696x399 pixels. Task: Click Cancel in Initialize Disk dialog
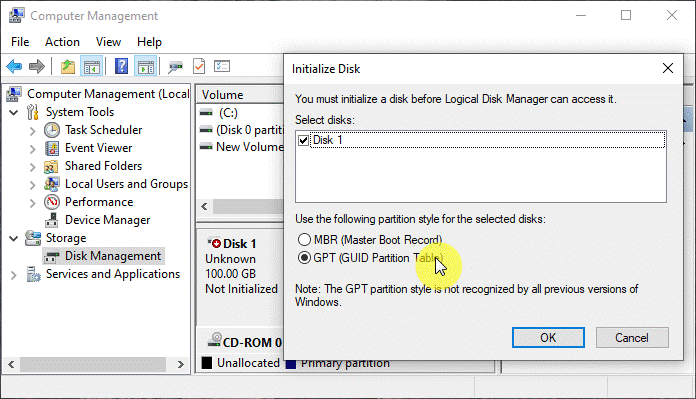pyautogui.click(x=632, y=338)
